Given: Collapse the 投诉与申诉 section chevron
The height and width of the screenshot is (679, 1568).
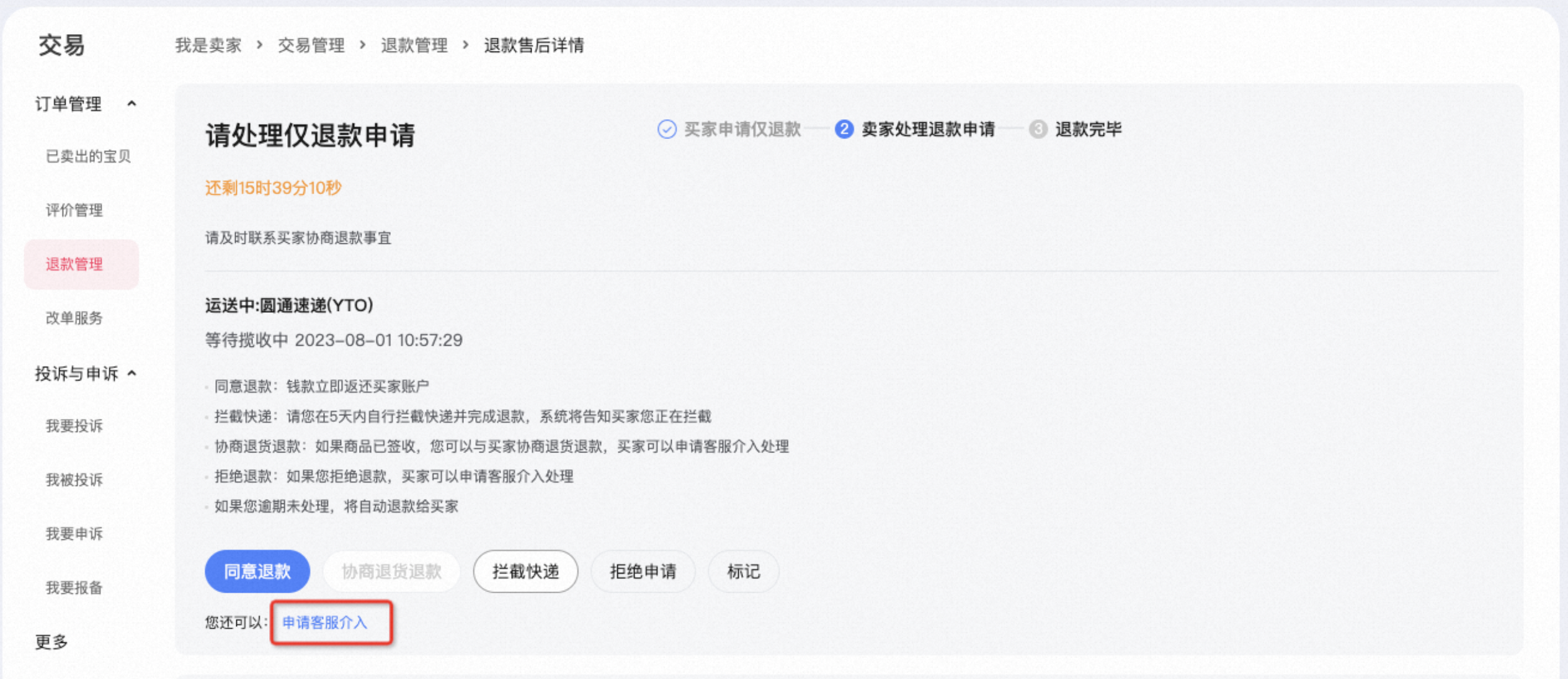Looking at the screenshot, I should [x=131, y=374].
